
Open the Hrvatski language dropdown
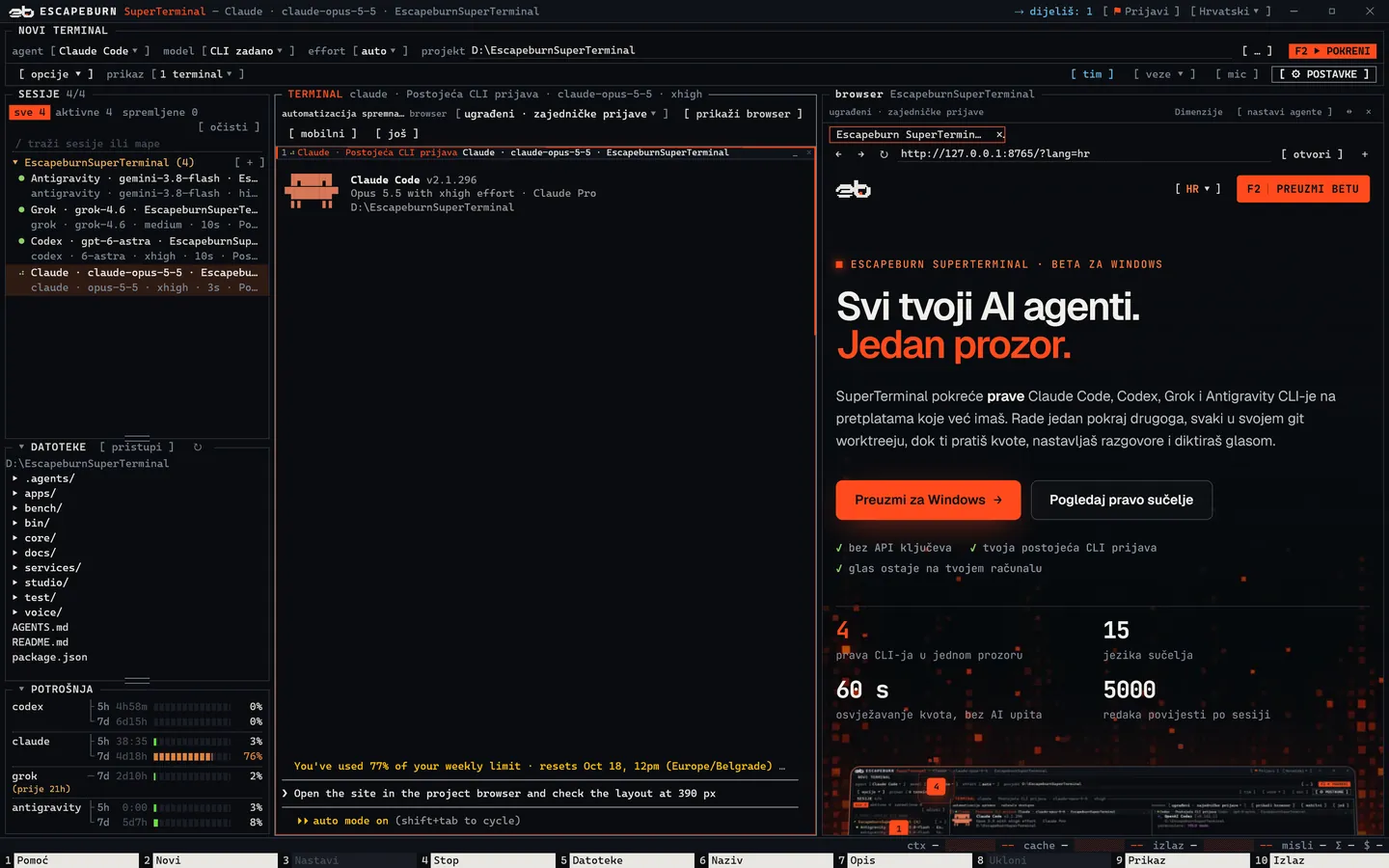click(1230, 12)
